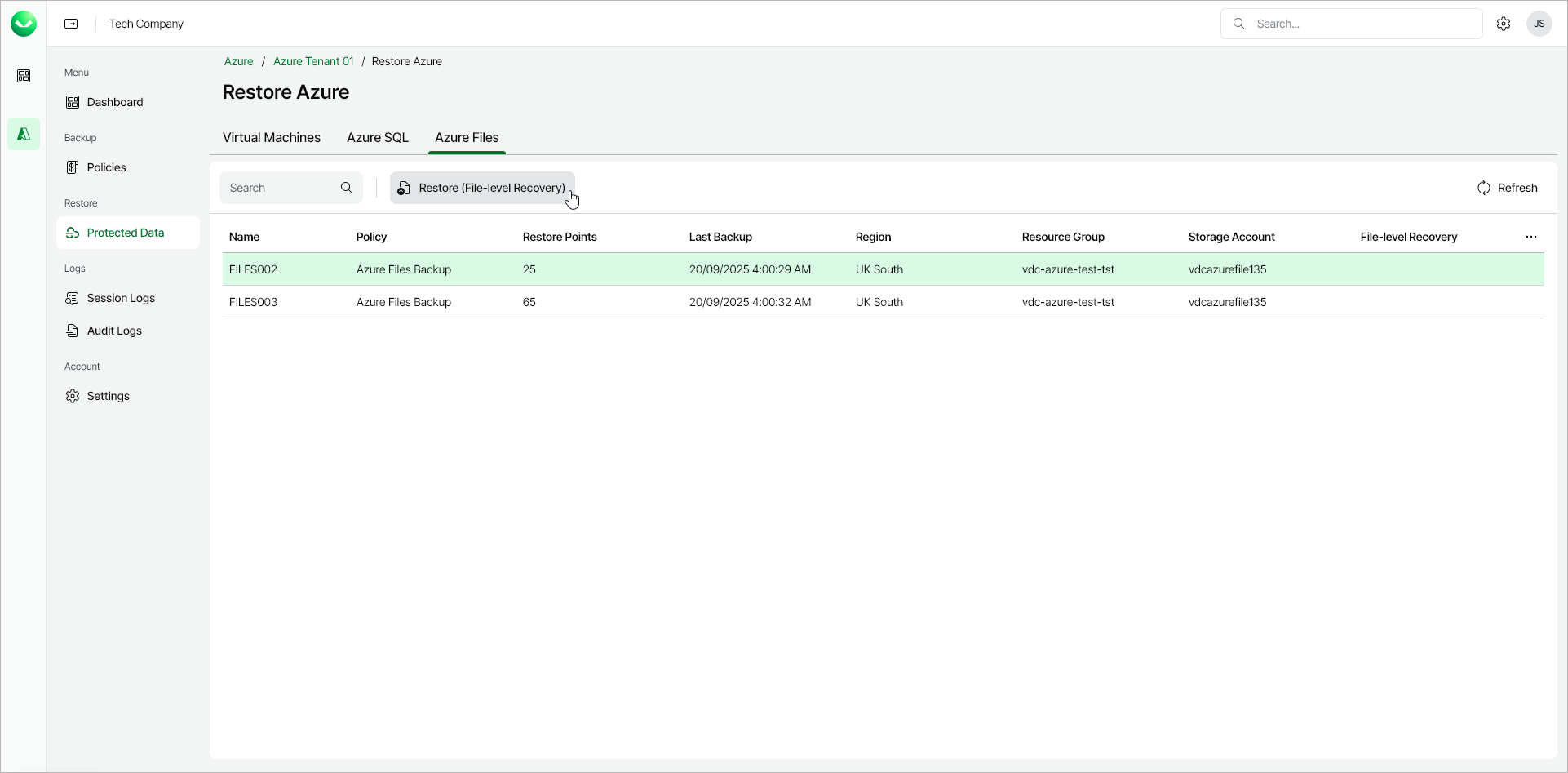Select the Azure workload icon in the left rail

coord(24,134)
